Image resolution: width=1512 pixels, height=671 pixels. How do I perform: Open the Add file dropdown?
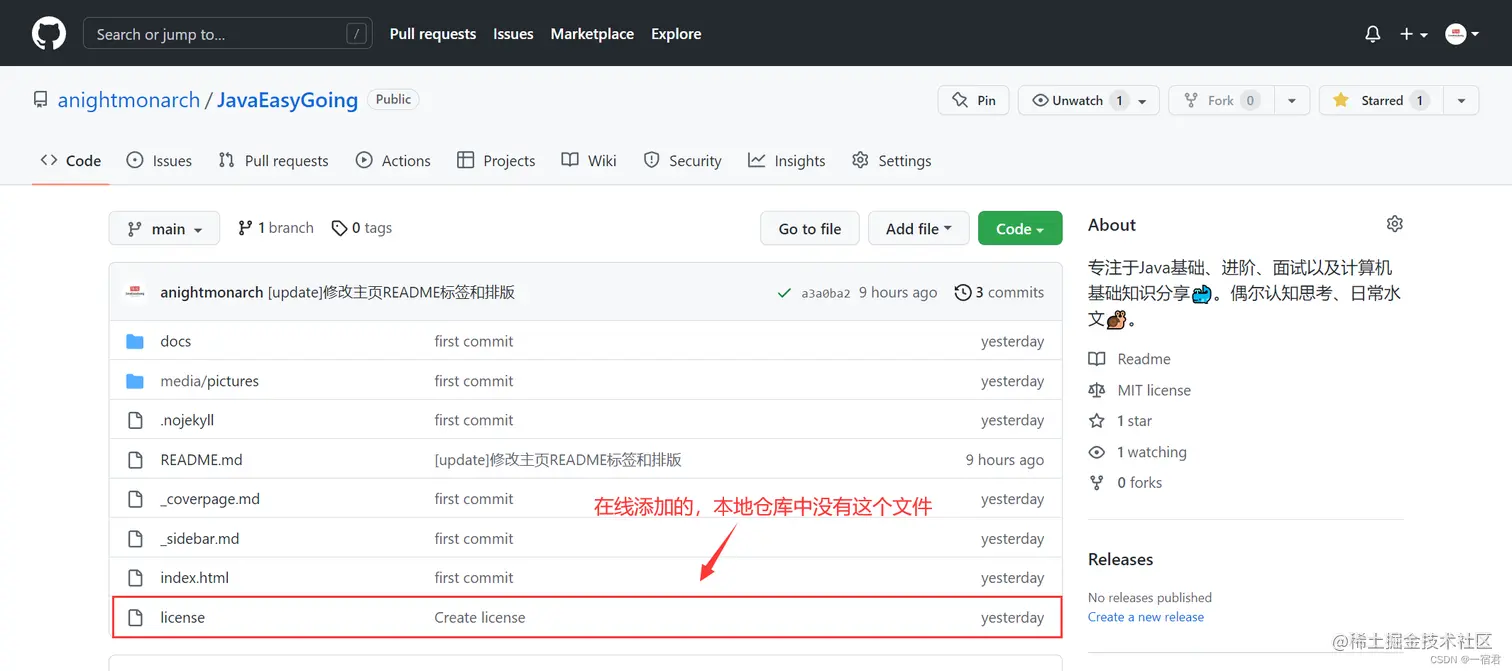click(x=918, y=228)
